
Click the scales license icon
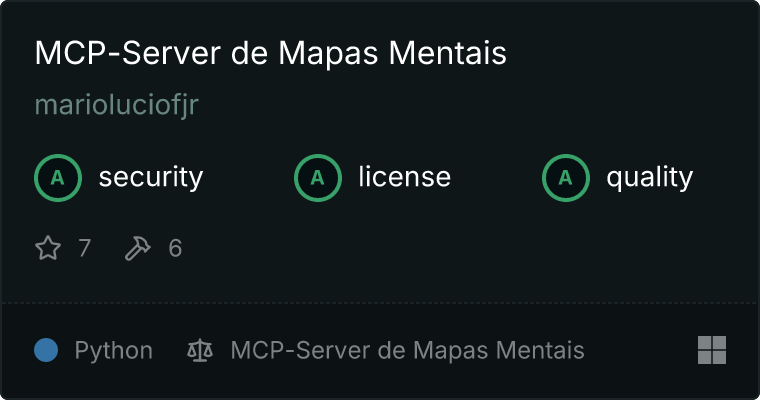click(200, 350)
